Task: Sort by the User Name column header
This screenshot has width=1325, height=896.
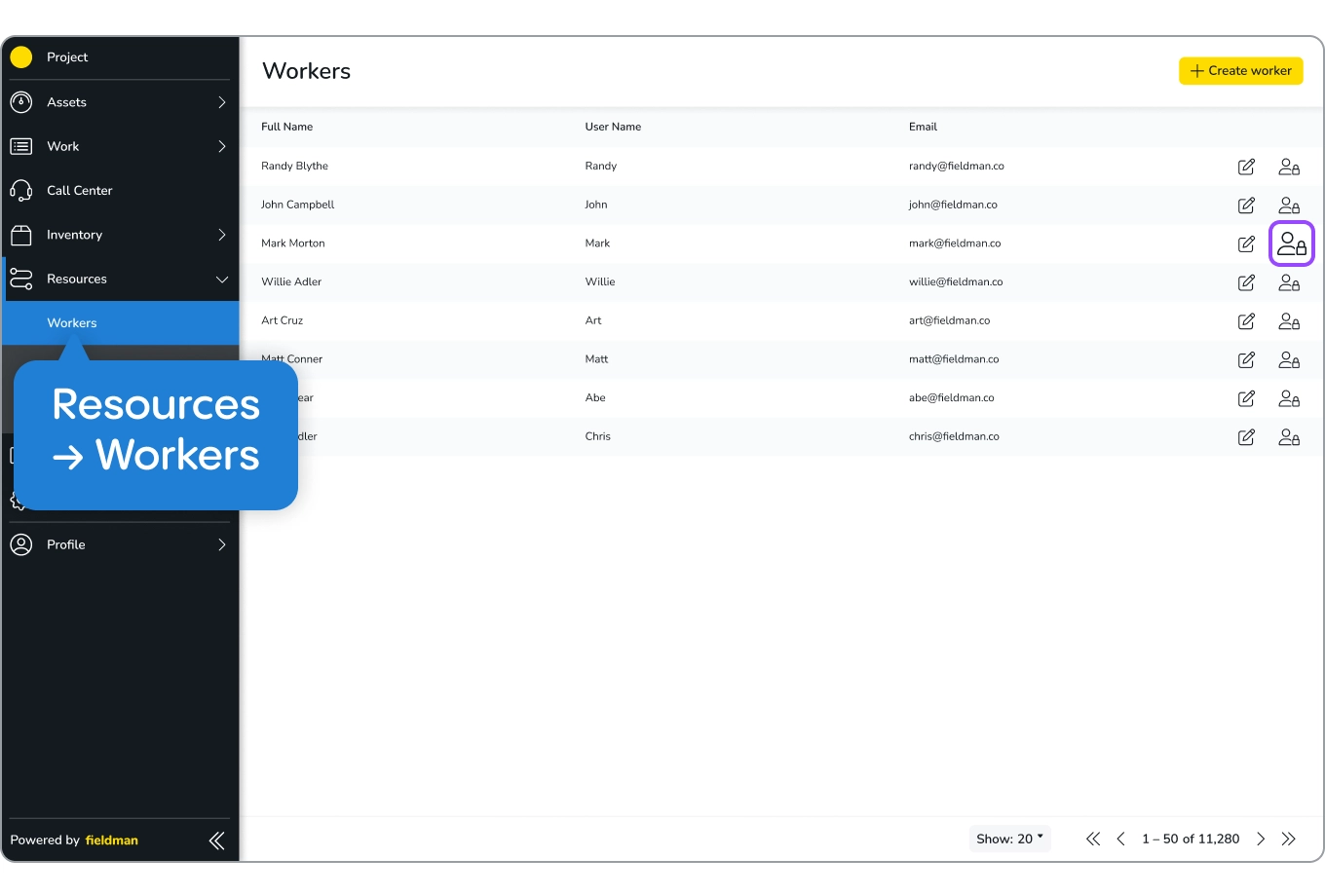Action: tap(613, 128)
